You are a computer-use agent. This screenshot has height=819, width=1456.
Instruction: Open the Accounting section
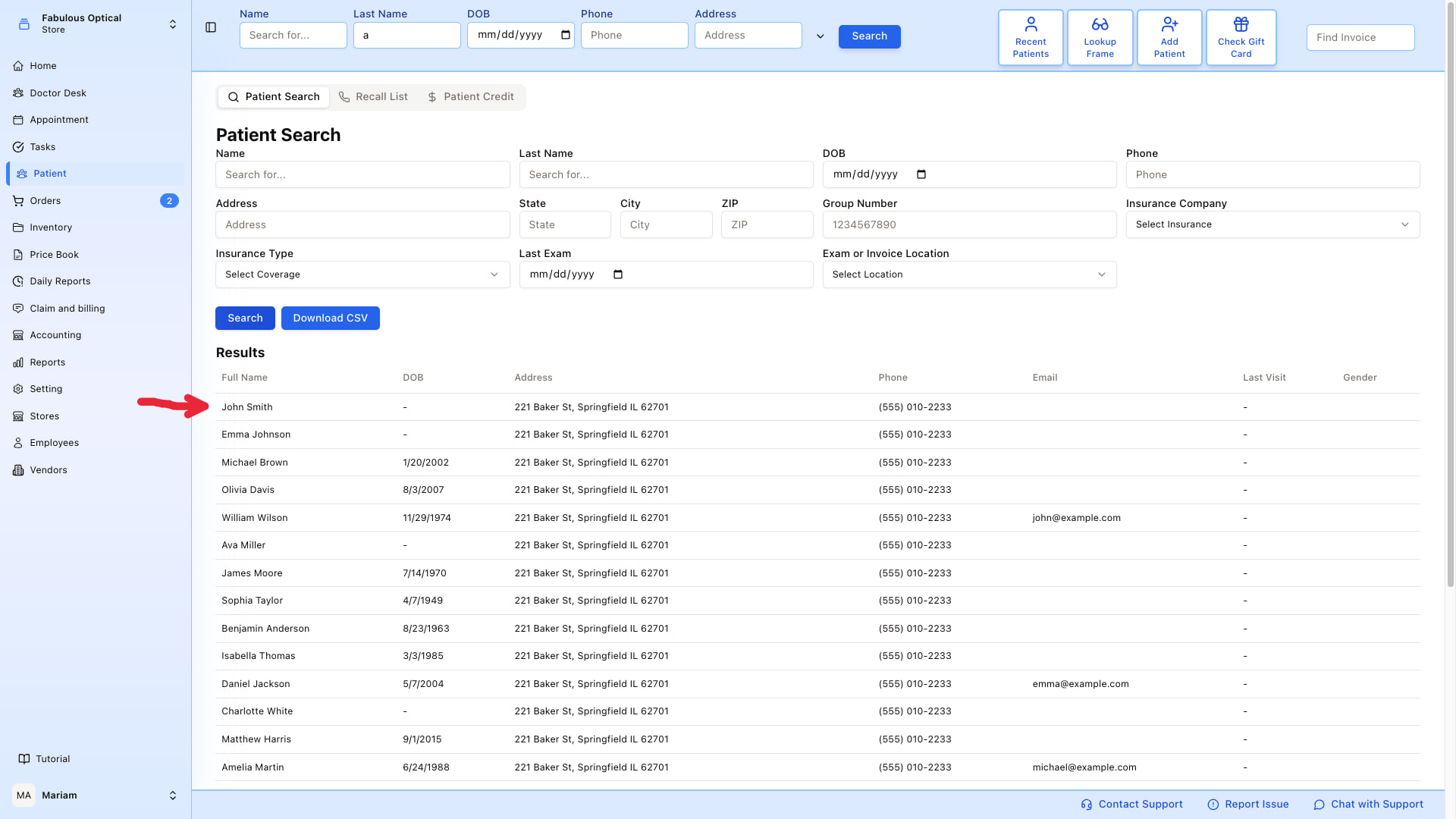pyautogui.click(x=96, y=335)
